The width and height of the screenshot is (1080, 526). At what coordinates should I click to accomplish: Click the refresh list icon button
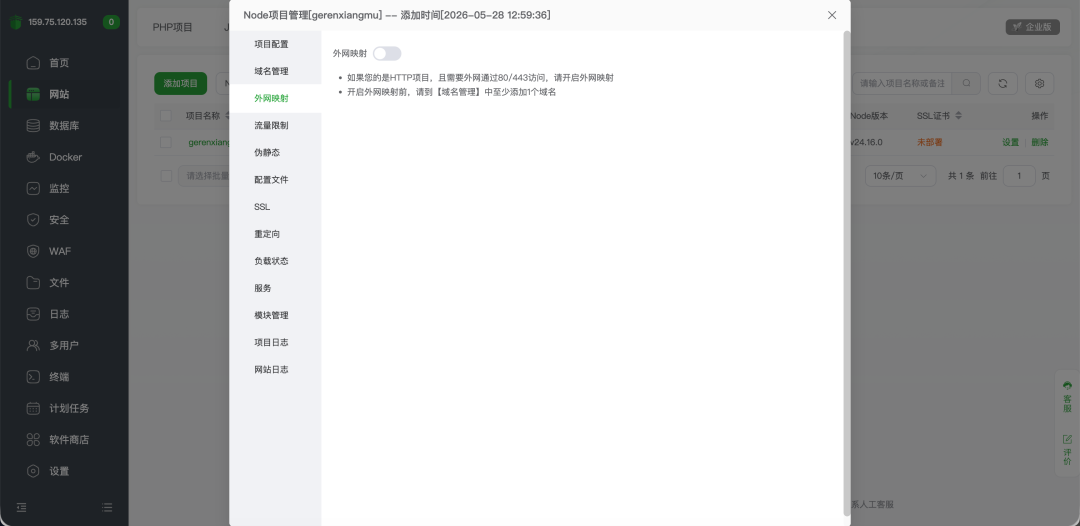point(1003,83)
